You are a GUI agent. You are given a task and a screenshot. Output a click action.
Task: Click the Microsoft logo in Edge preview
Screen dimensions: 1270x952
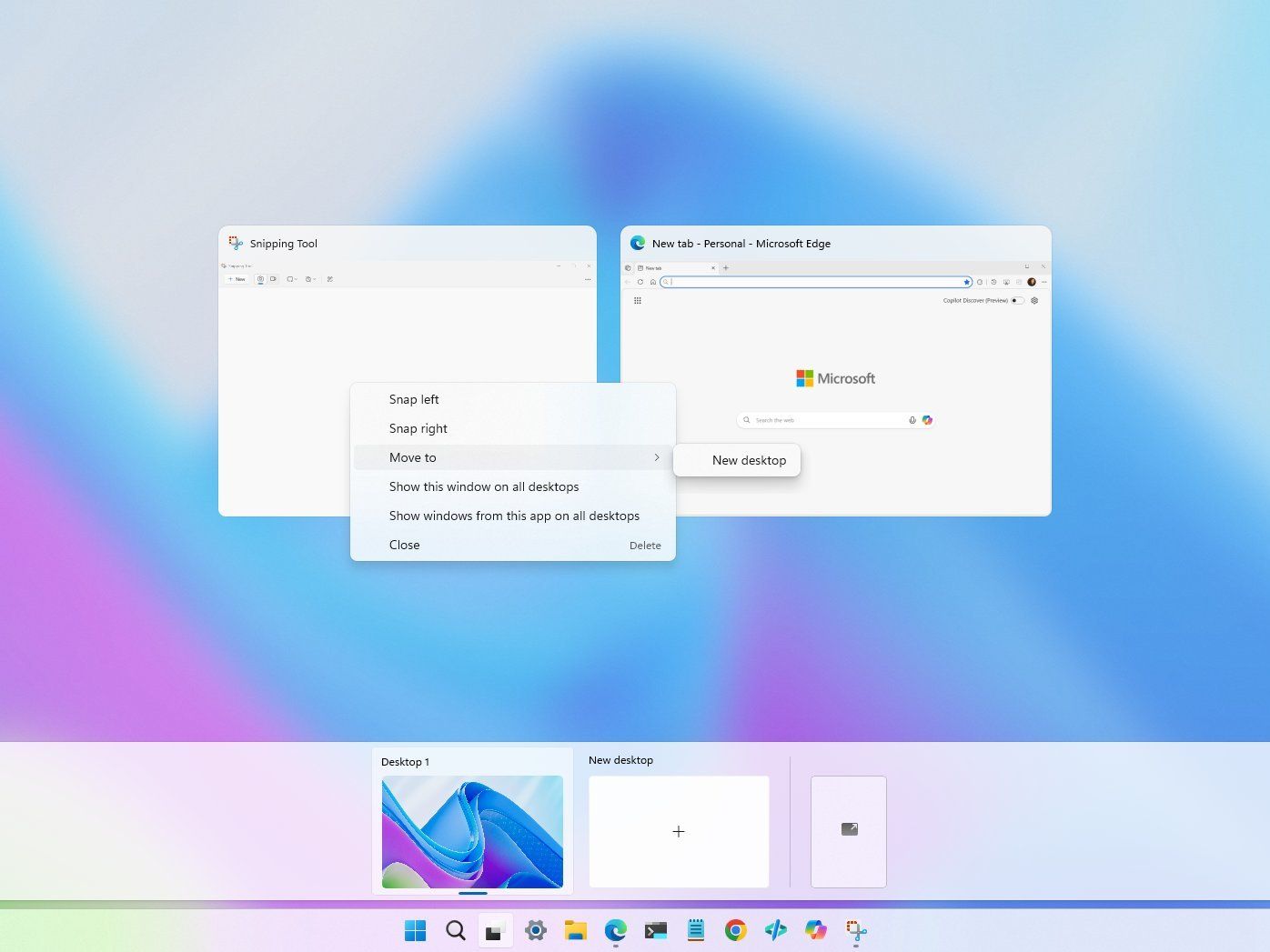[x=835, y=378]
